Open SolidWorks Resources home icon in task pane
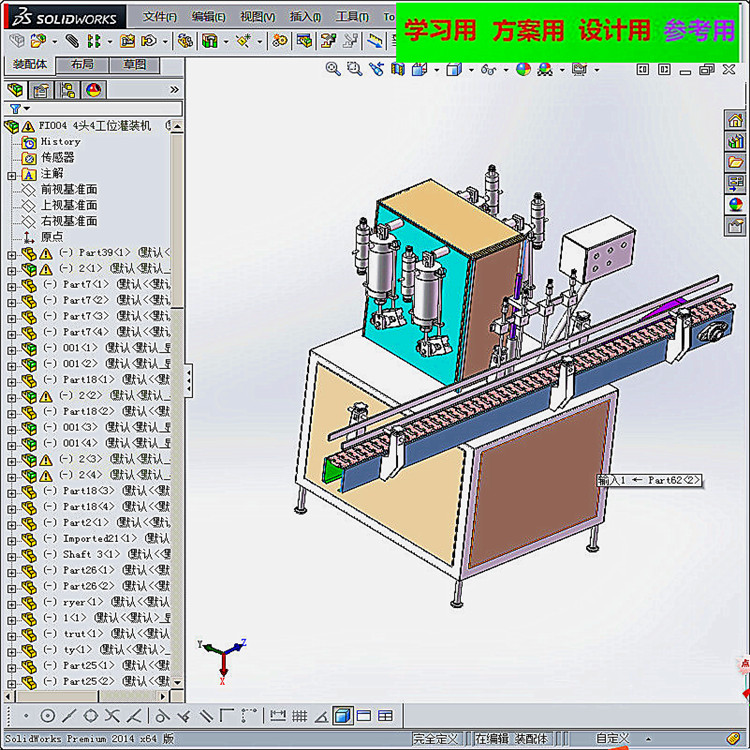The image size is (750, 750). 736,120
